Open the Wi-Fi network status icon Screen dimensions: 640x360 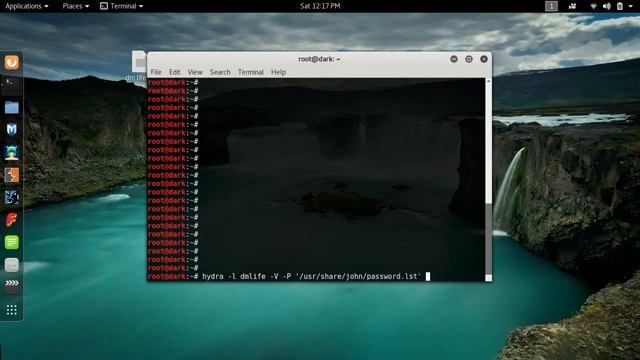click(593, 6)
